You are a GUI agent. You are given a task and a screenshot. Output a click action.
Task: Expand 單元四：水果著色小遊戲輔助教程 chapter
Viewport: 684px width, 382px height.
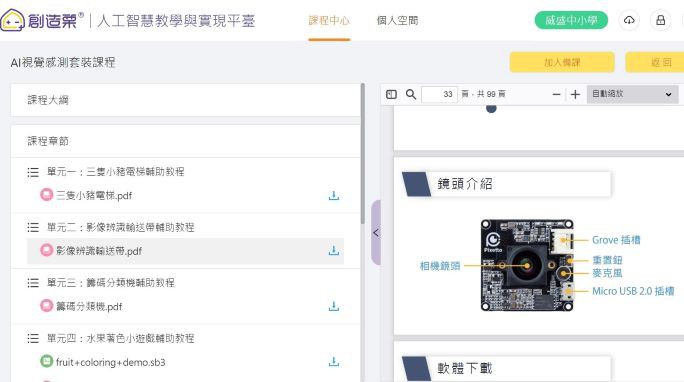121,338
